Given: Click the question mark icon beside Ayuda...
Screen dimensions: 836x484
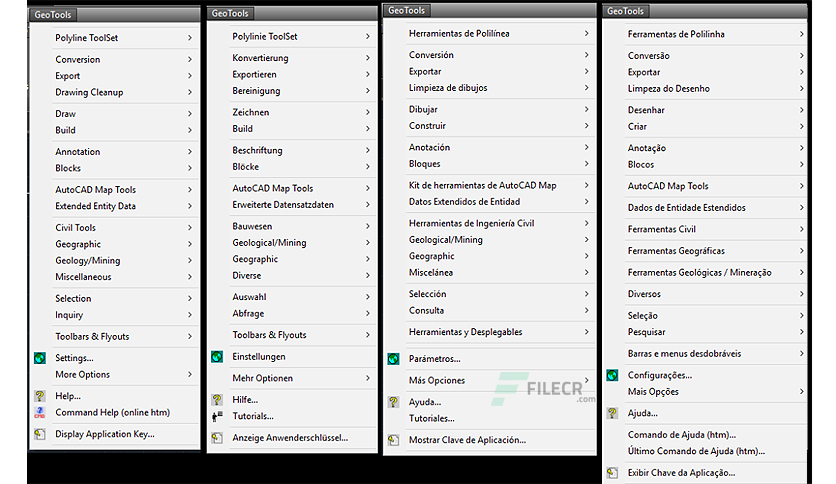Looking at the screenshot, I should click(393, 402).
